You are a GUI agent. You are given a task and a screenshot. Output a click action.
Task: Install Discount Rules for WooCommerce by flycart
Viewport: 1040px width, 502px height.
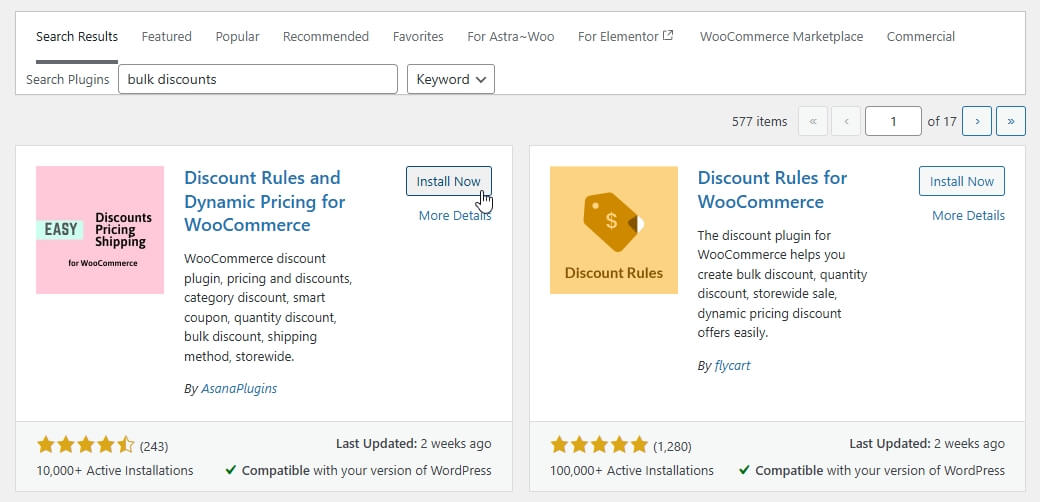point(962,181)
